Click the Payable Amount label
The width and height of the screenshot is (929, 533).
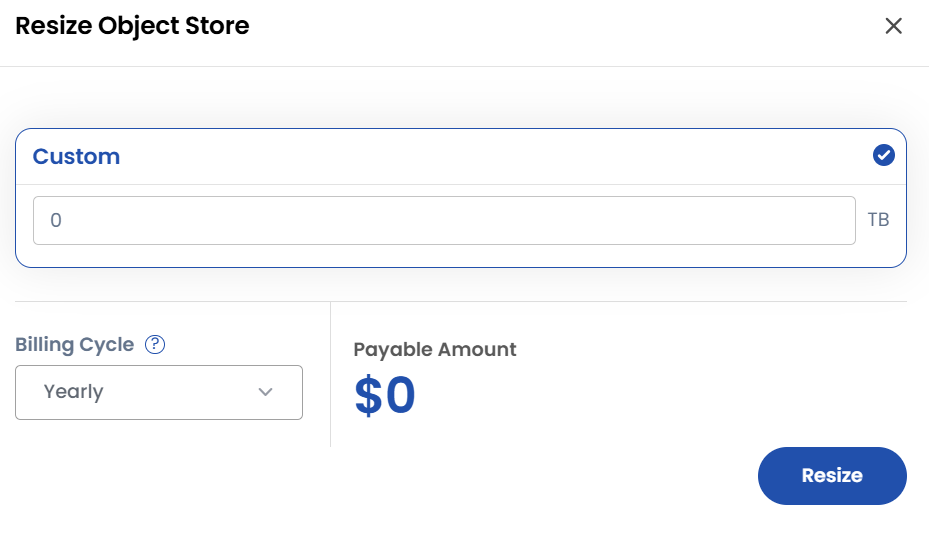click(x=435, y=350)
